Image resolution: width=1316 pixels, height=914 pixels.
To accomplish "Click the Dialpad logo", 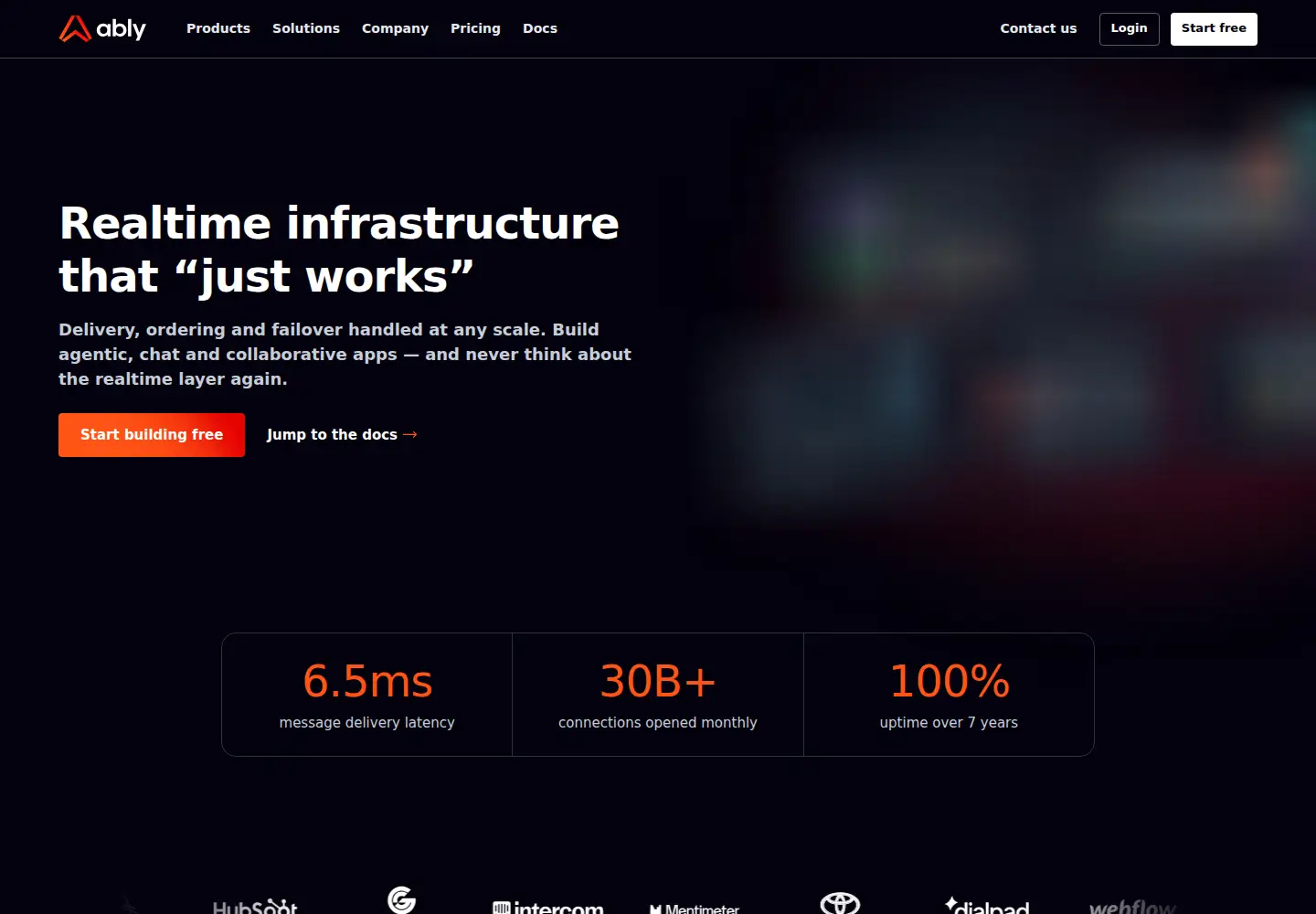I will coord(987,905).
